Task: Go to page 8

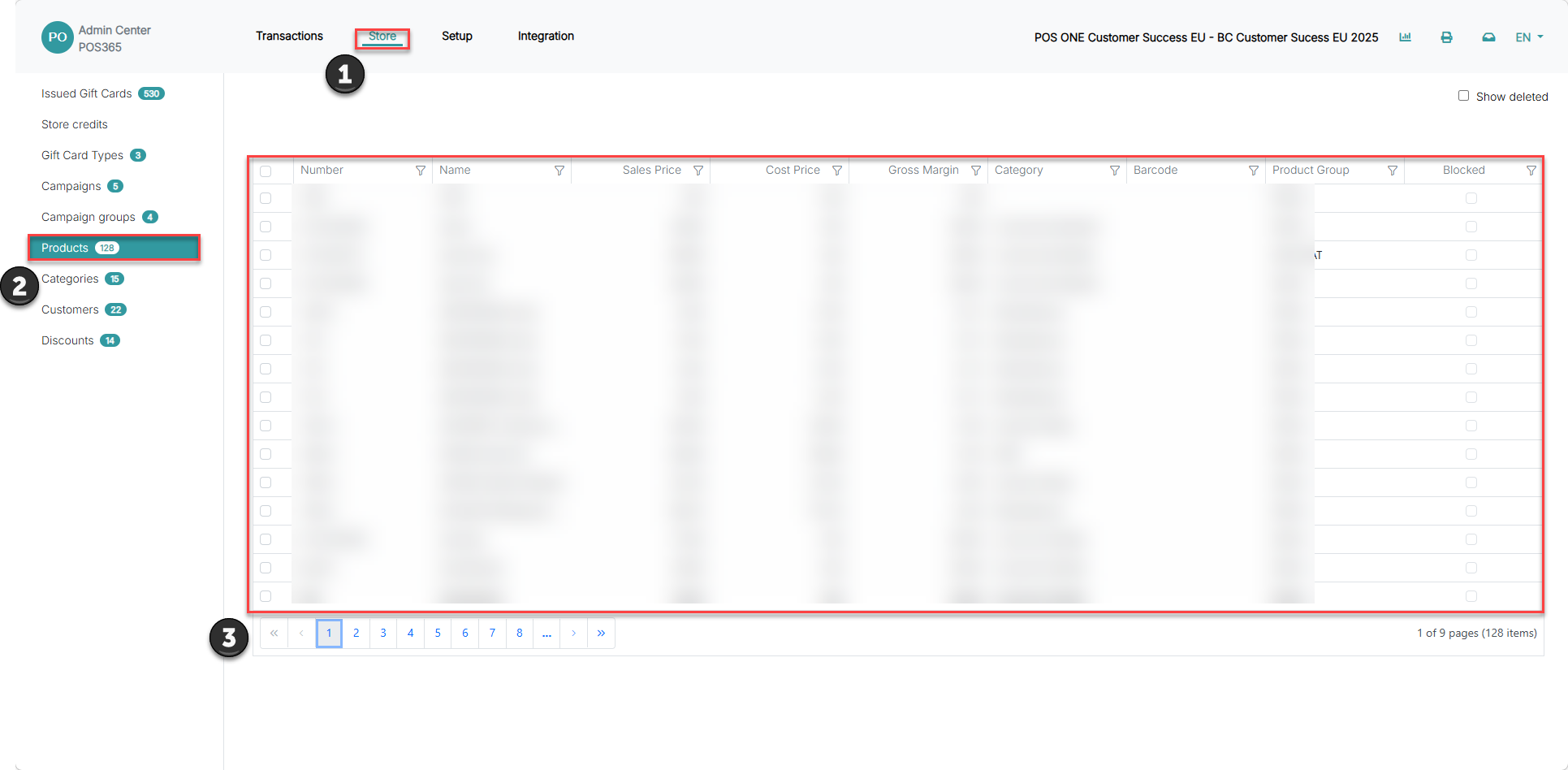Action: (x=520, y=633)
